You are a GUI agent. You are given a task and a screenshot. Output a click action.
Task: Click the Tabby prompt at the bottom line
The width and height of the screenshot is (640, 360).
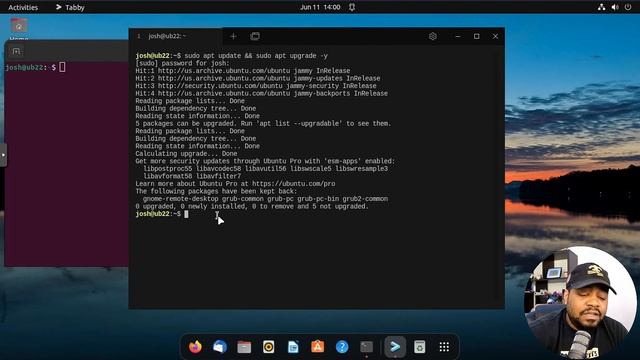[x=162, y=214]
